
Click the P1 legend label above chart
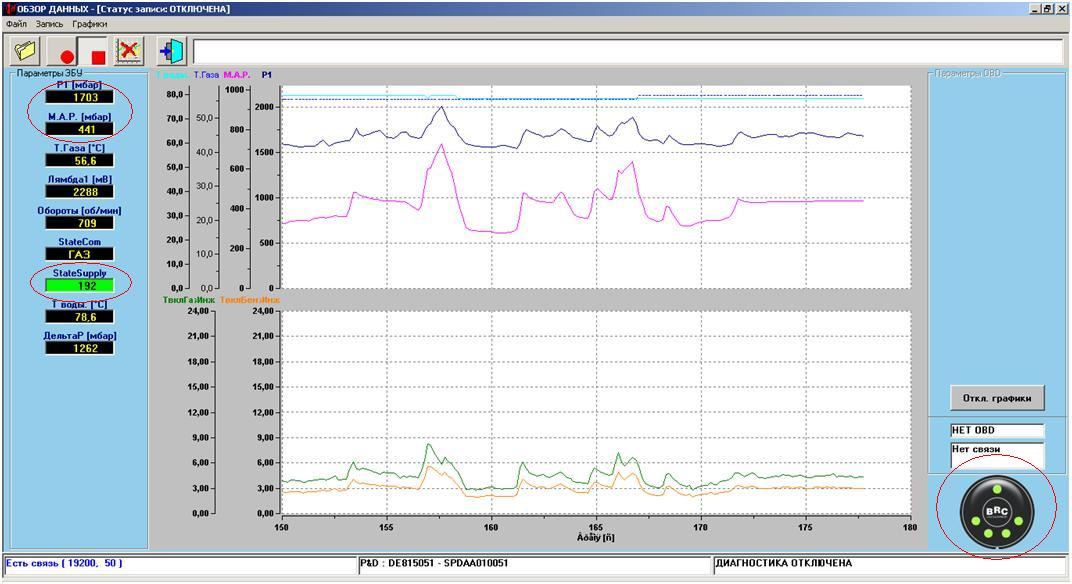pos(267,75)
